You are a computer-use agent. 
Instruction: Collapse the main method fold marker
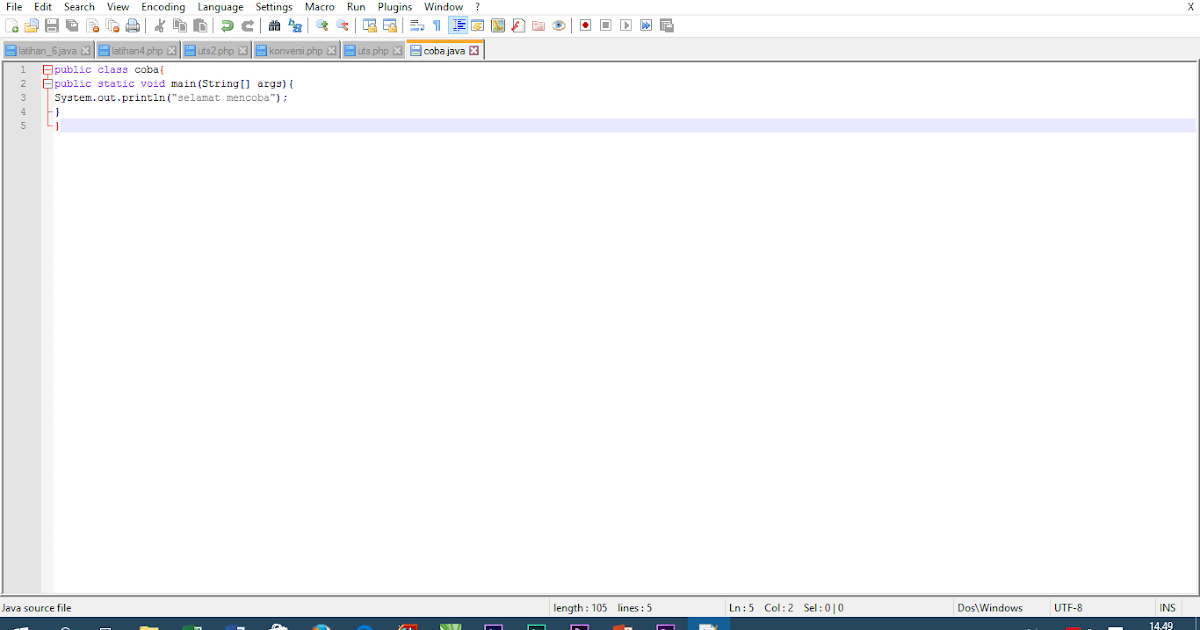[x=48, y=83]
